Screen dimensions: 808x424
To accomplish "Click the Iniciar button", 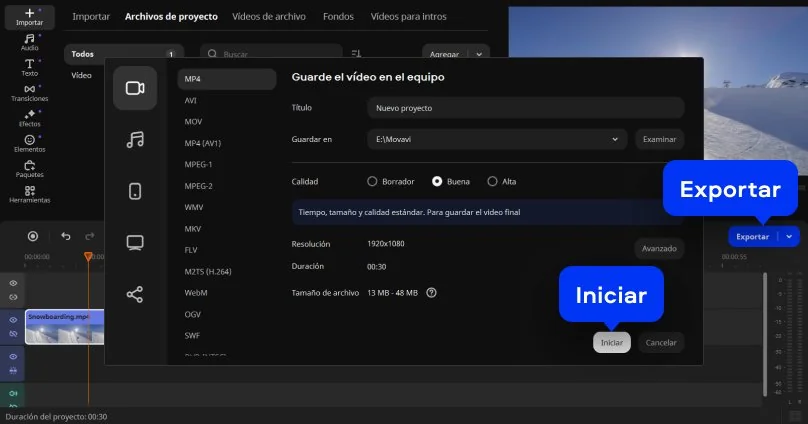I will pos(611,343).
